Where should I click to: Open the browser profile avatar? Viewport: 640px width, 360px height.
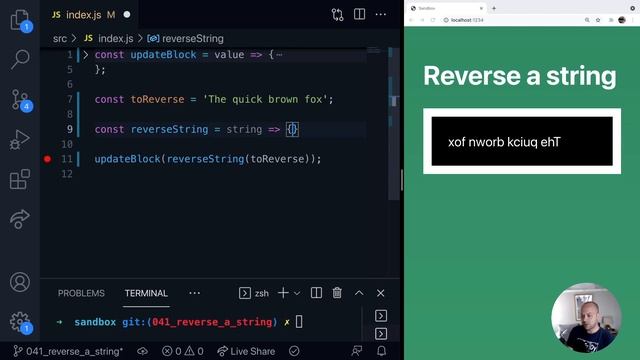point(622,20)
